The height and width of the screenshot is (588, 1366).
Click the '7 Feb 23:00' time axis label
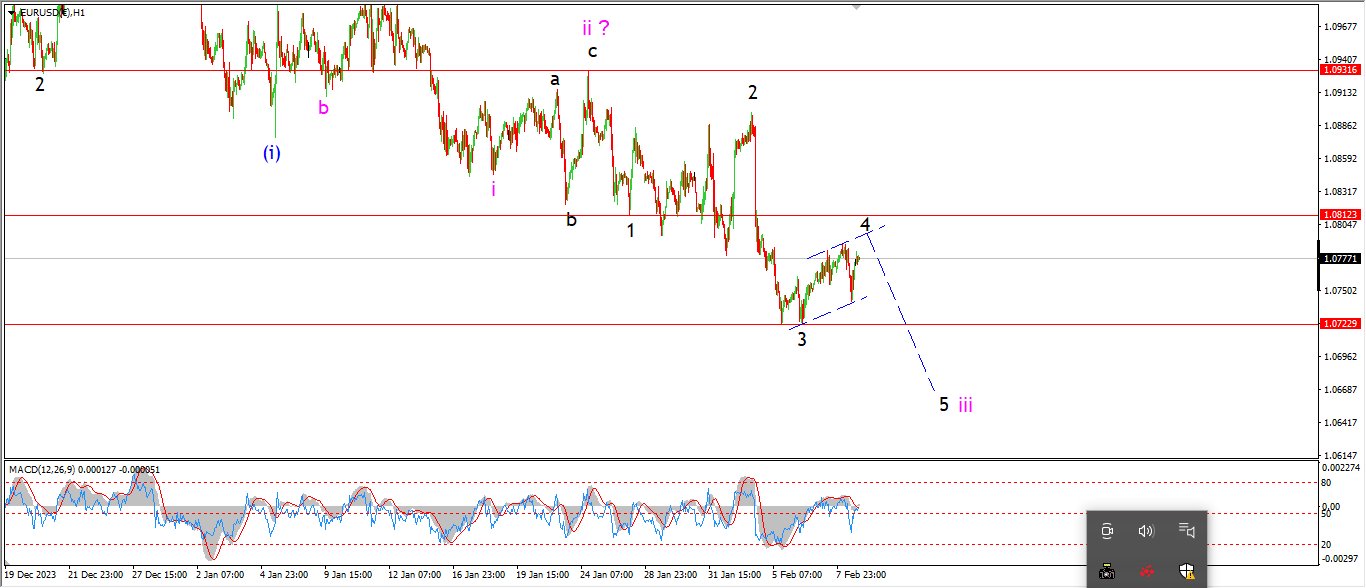[x=861, y=576]
